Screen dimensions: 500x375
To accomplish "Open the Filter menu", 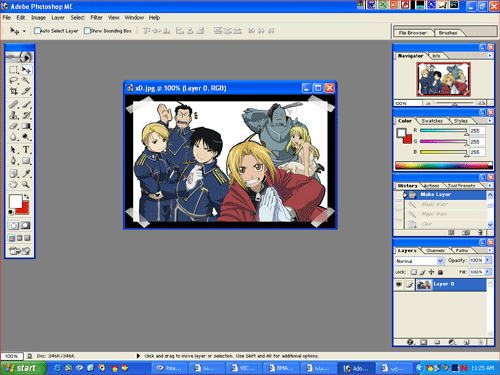I will tap(97, 18).
